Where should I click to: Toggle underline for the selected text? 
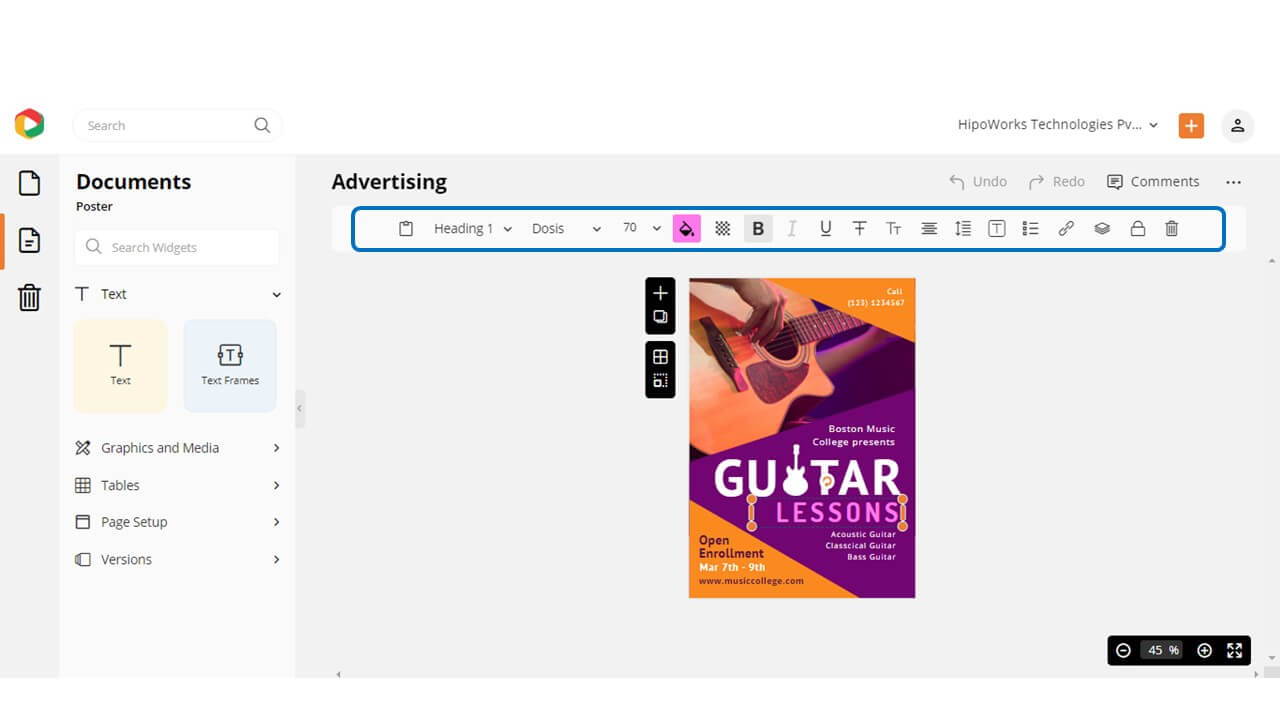point(825,228)
